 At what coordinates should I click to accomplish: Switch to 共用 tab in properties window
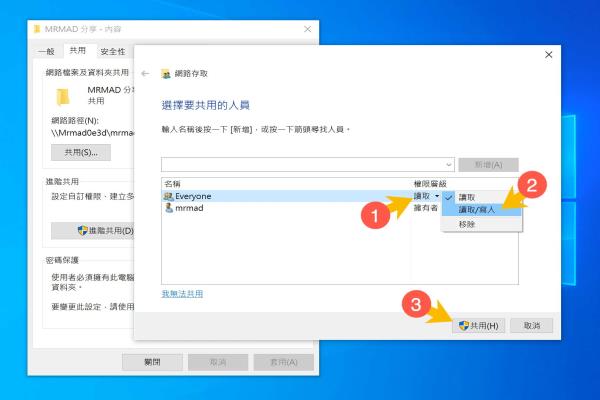coord(78,51)
